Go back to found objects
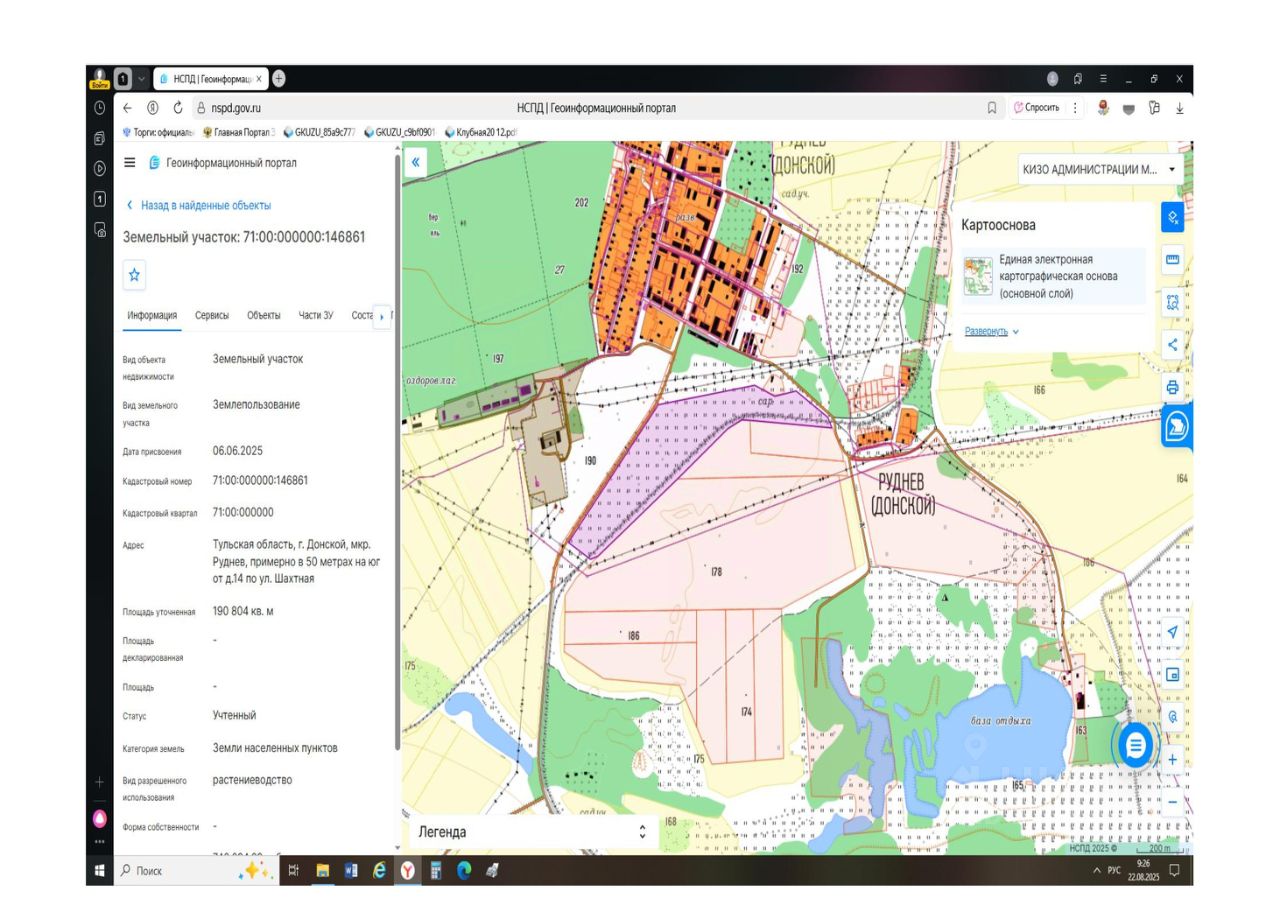Screen dimensions: 1280x905 coord(198,205)
